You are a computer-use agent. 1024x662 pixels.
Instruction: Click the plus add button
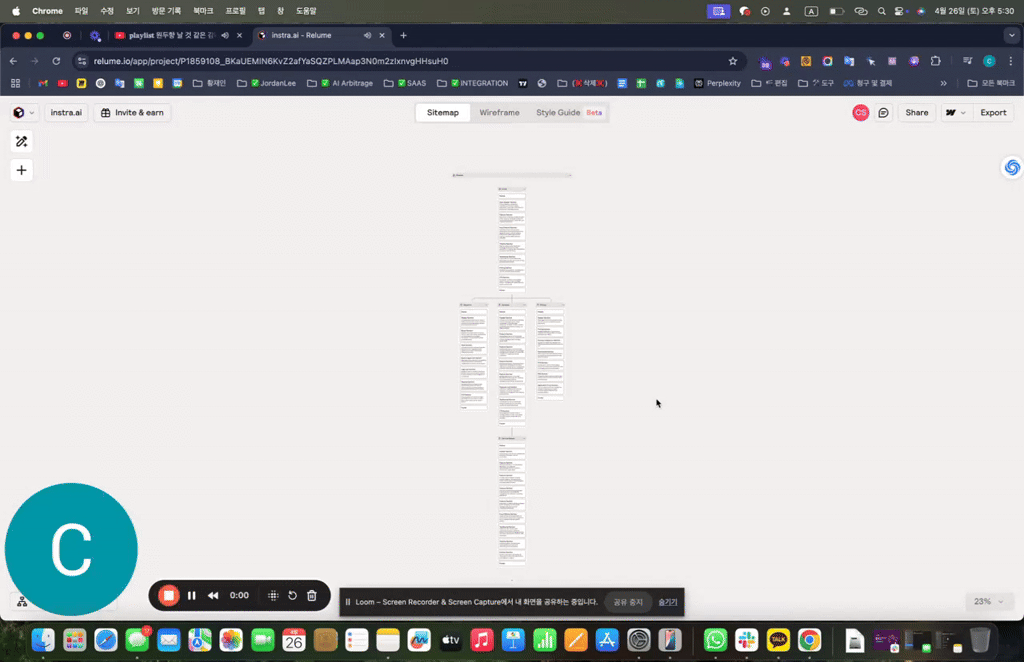click(21, 170)
